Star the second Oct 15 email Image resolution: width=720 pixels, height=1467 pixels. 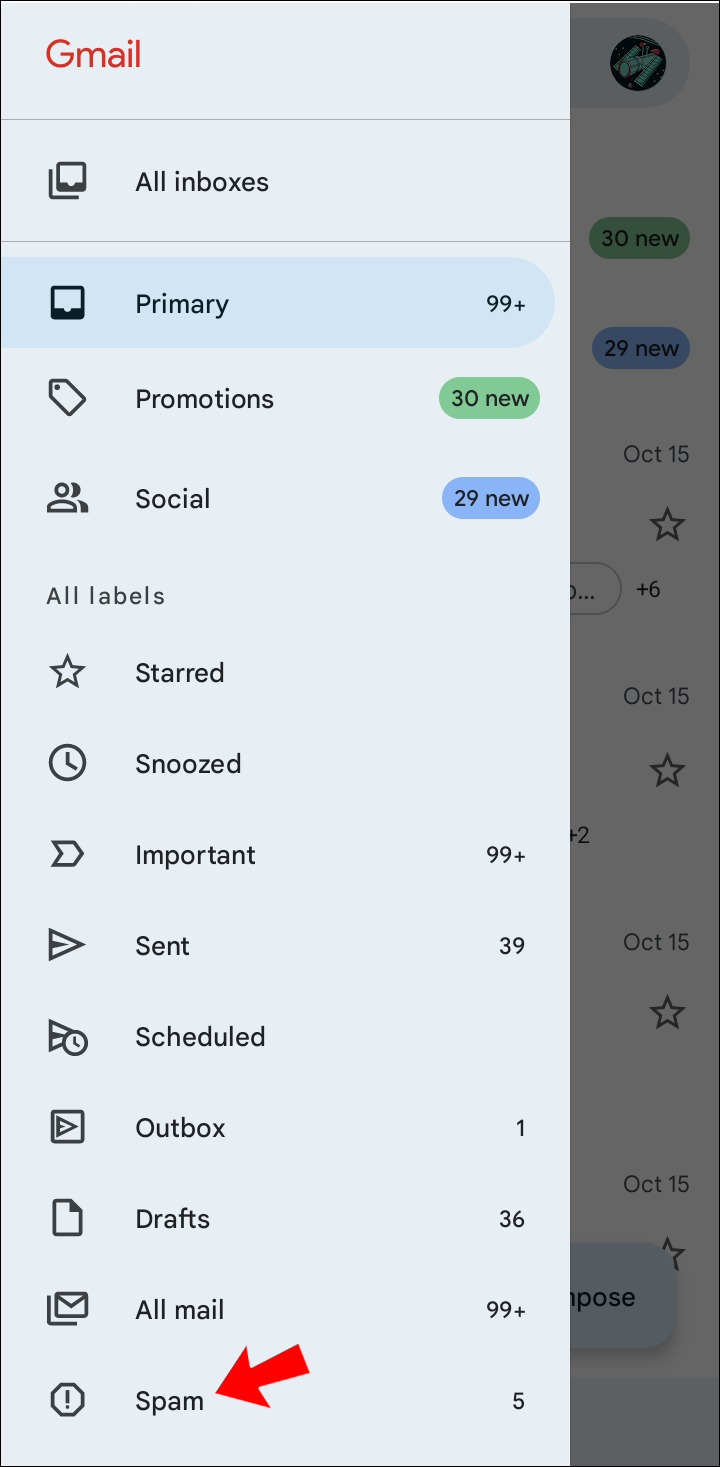pos(667,771)
